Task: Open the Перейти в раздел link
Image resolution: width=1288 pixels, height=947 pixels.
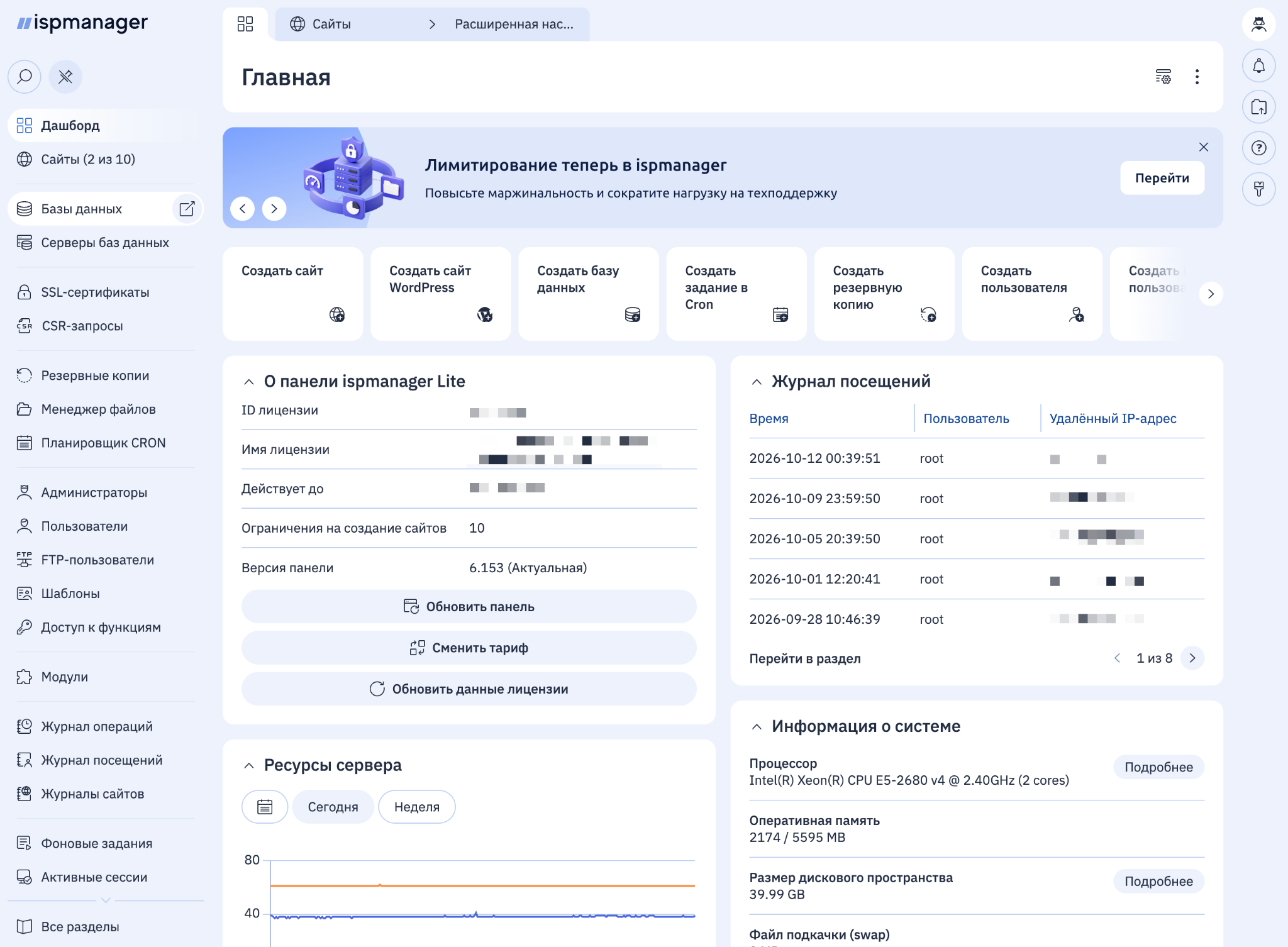Action: pos(805,658)
